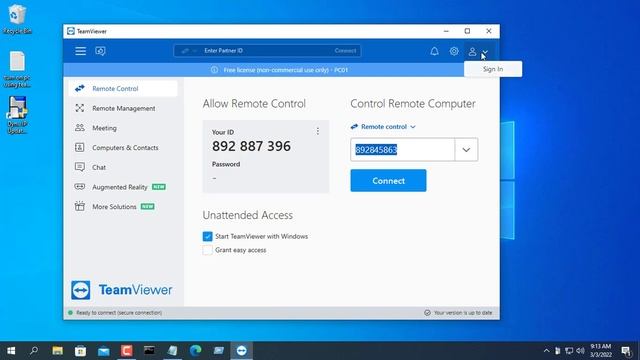Image resolution: width=640 pixels, height=360 pixels.
Task: Click the Meeting people icon
Action: point(80,128)
